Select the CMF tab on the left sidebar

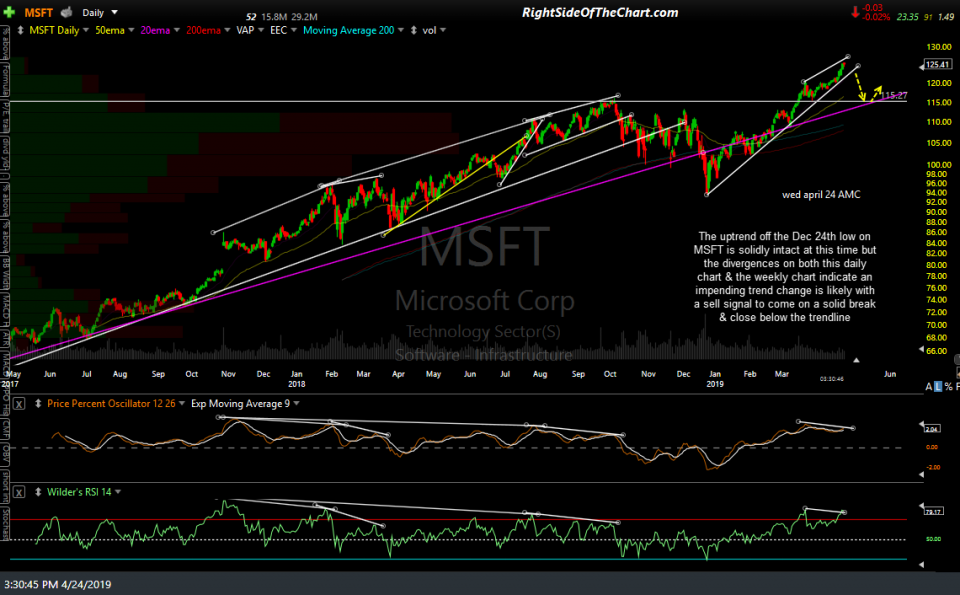pyautogui.click(x=8, y=430)
